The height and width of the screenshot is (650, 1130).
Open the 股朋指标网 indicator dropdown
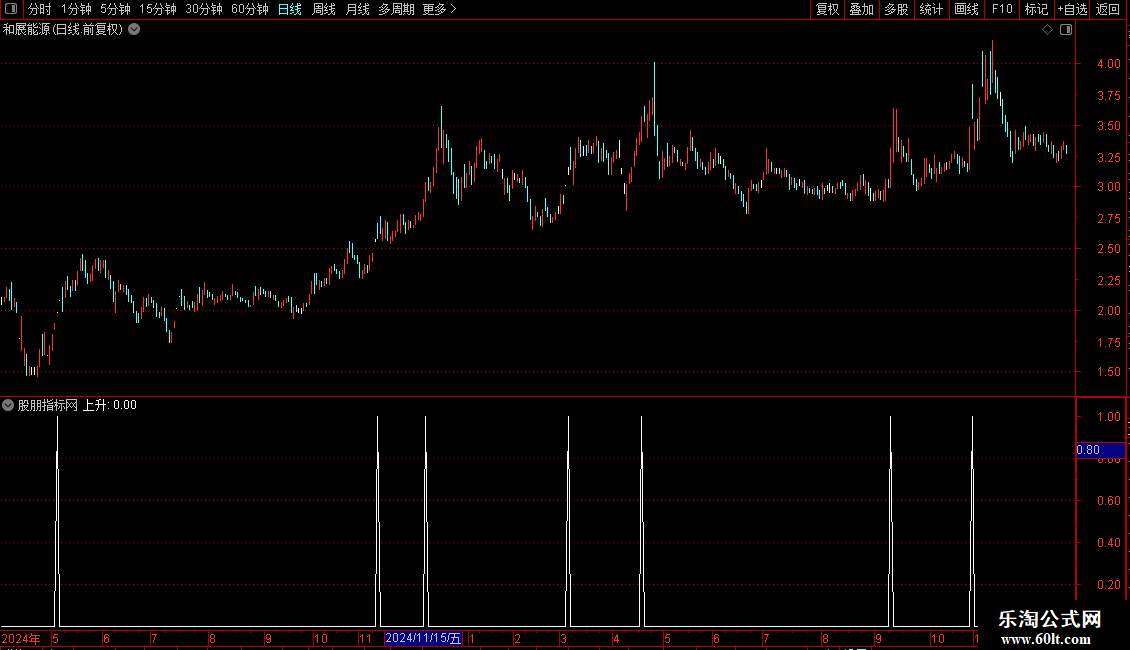coord(8,405)
